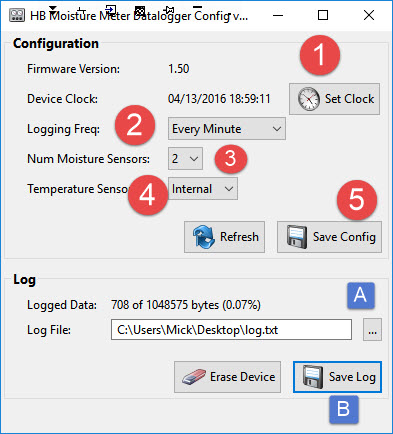The image size is (393, 434).
Task: Open the Logging Freq 'Every Minute' dropdown
Action: pos(227,129)
